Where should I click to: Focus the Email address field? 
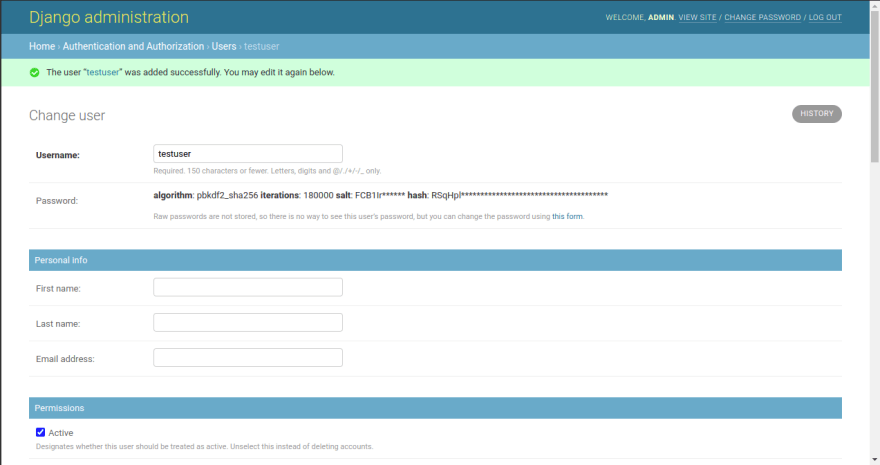click(x=248, y=358)
